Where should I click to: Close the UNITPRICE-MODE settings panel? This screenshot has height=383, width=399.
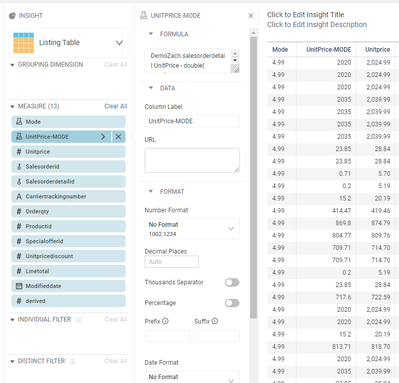coord(251,16)
